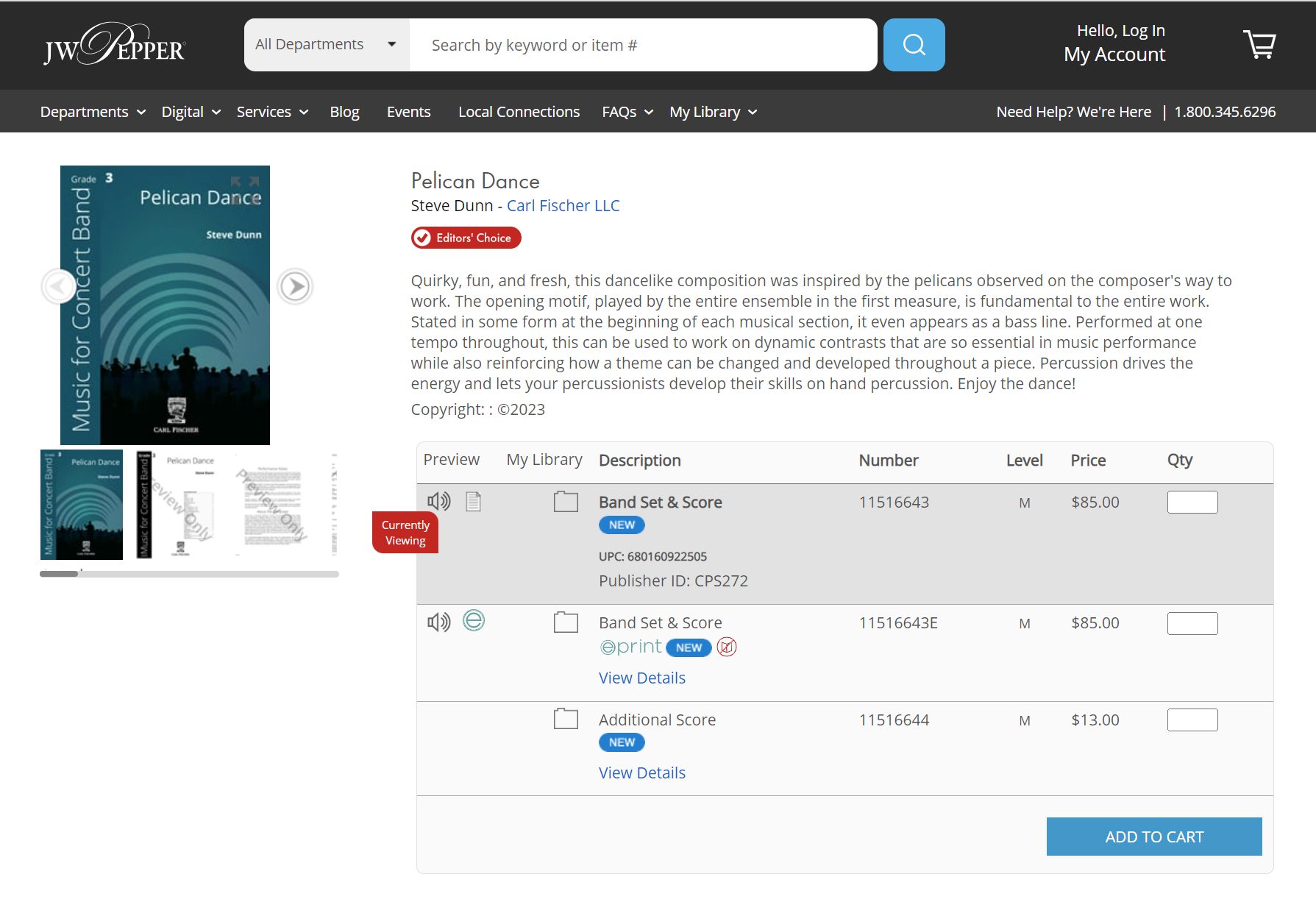
Task: Click item number 11516643E
Action: point(898,623)
